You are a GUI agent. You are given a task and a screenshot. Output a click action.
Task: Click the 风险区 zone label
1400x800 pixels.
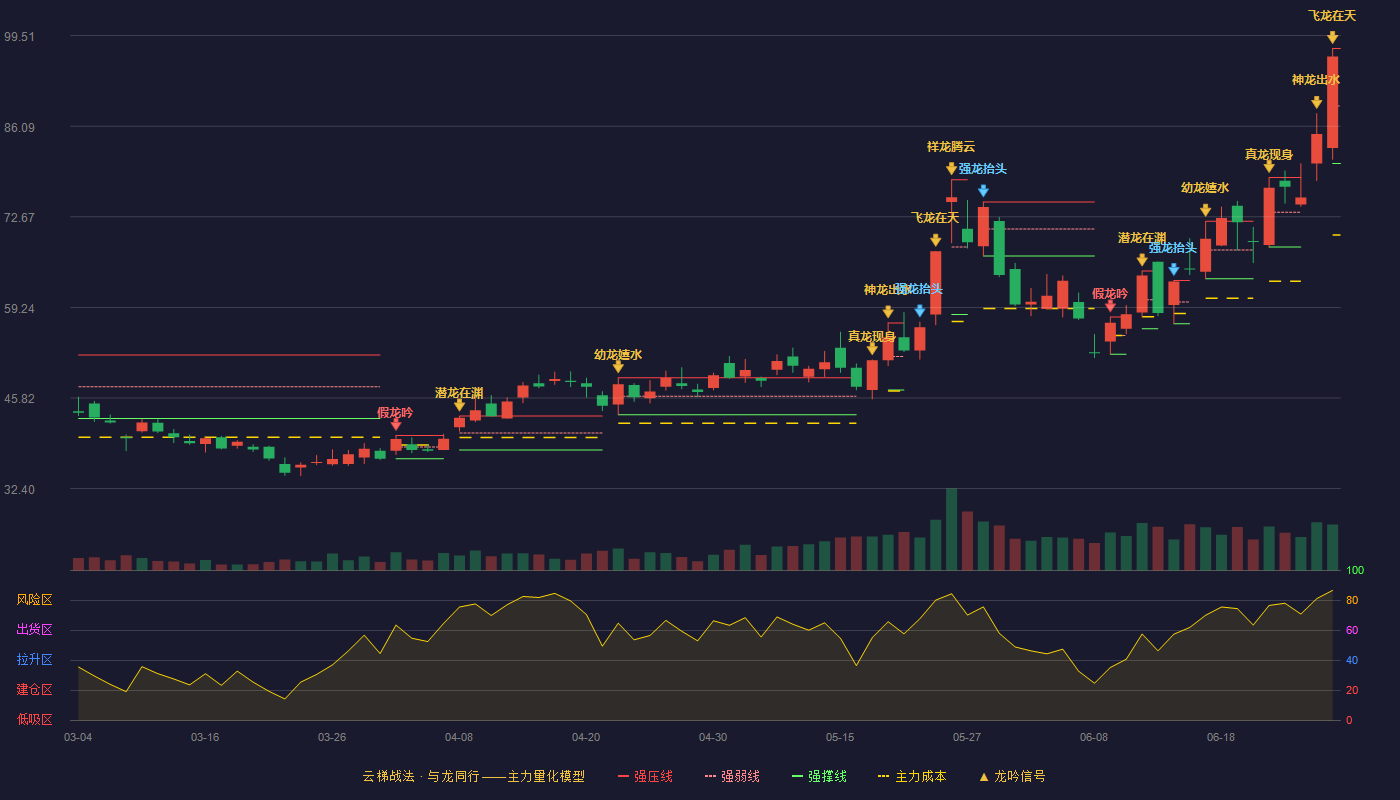[35, 600]
